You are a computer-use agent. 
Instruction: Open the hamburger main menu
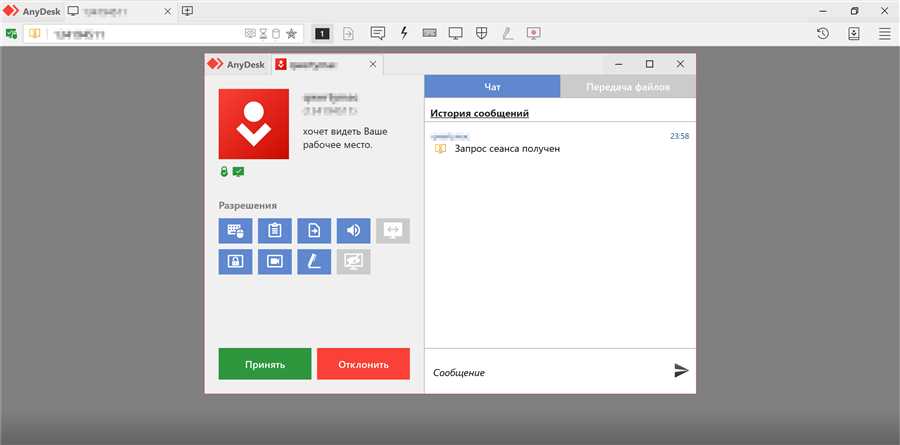point(885,34)
